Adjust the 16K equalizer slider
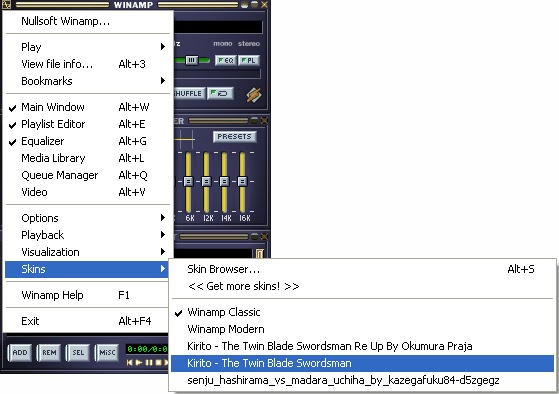Viewport: 559px width, 394px height. (x=242, y=182)
